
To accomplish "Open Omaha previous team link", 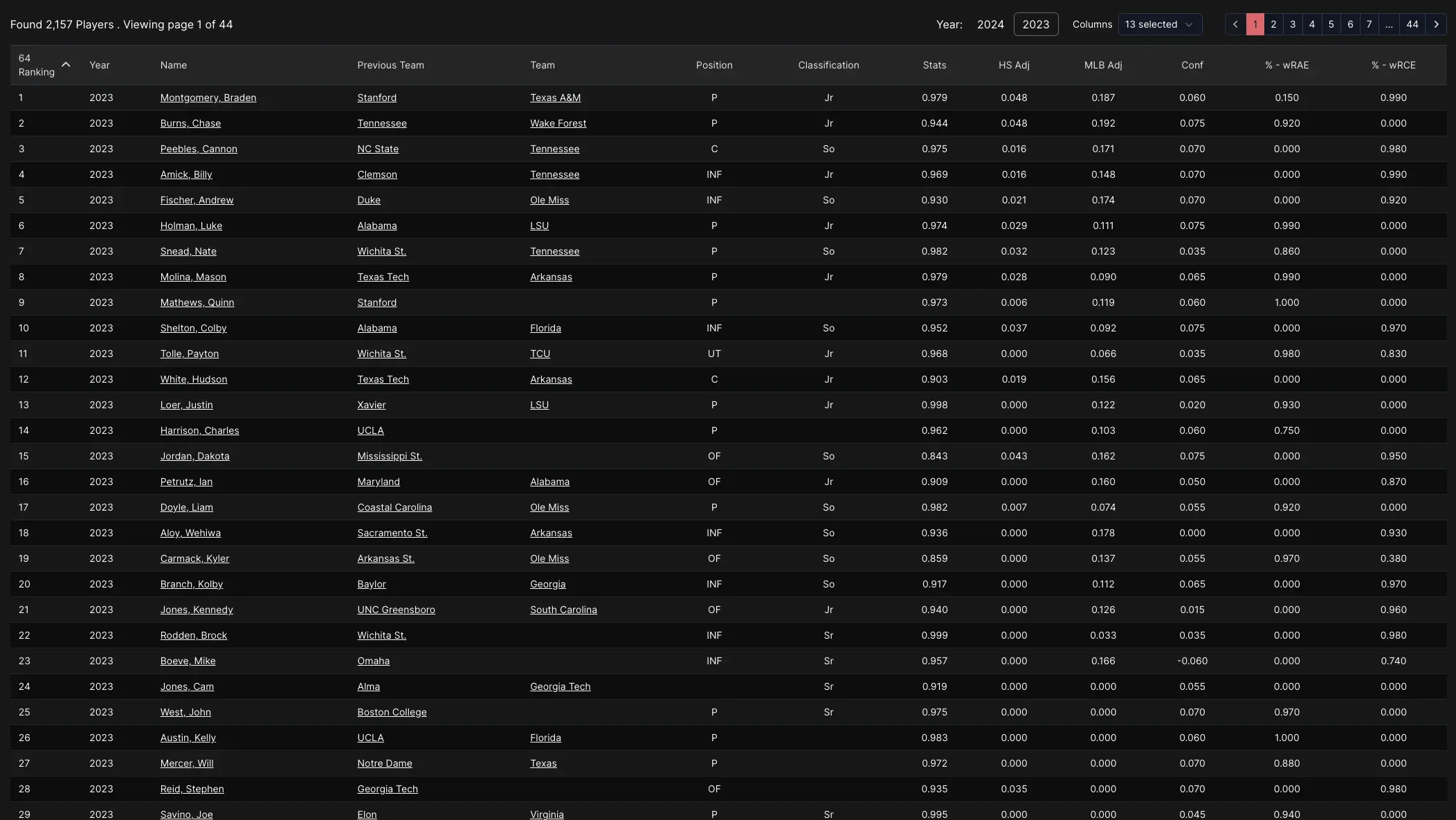I will point(374,661).
